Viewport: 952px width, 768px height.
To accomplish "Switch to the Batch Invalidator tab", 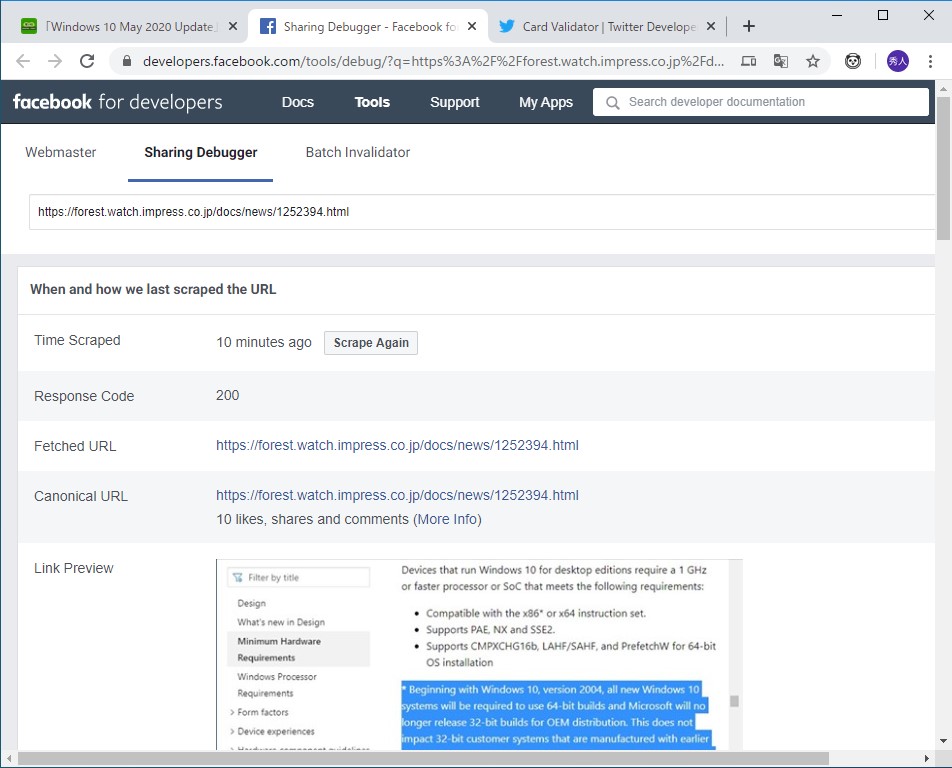I will pyautogui.click(x=357, y=152).
